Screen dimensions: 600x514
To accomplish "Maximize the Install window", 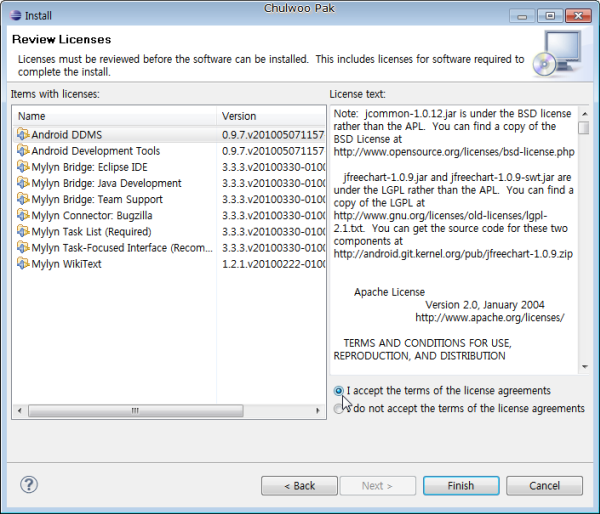I will 550,16.
